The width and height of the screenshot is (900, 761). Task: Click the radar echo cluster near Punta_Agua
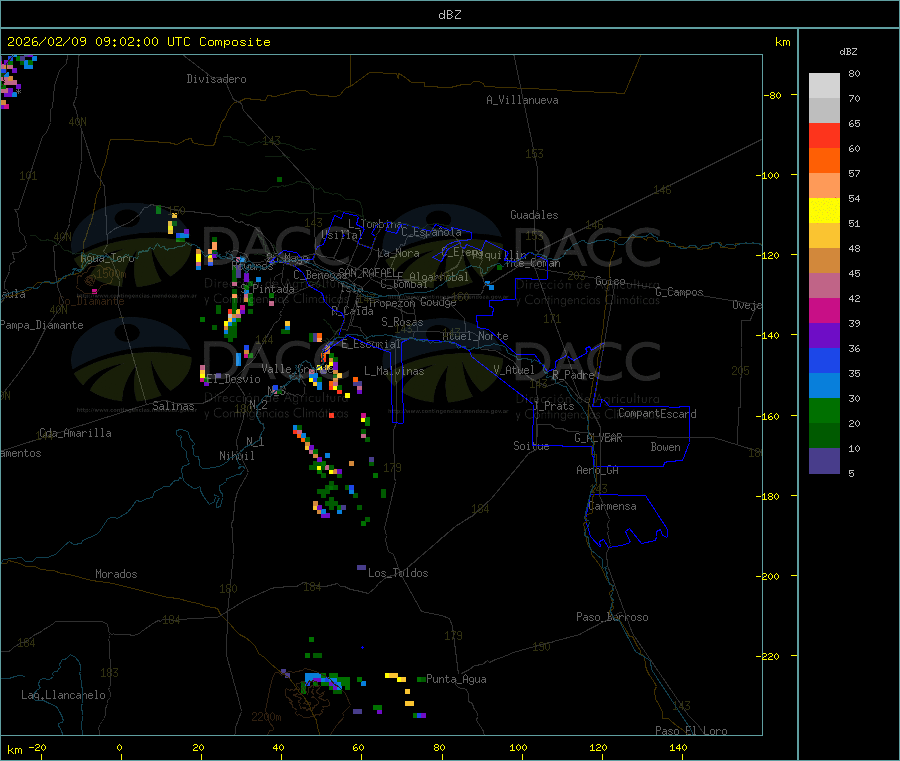(x=404, y=696)
